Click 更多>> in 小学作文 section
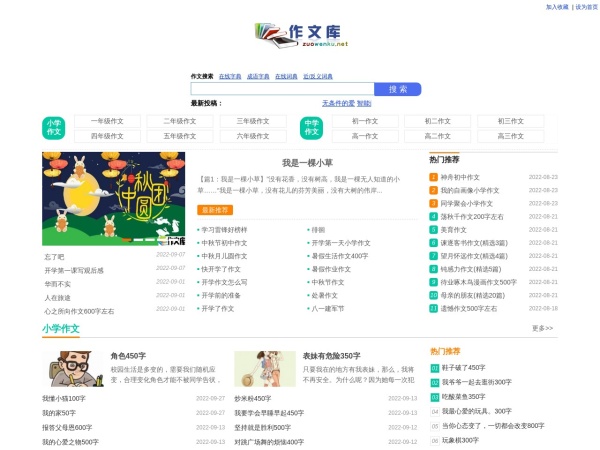The height and width of the screenshot is (450, 600). click(542, 328)
